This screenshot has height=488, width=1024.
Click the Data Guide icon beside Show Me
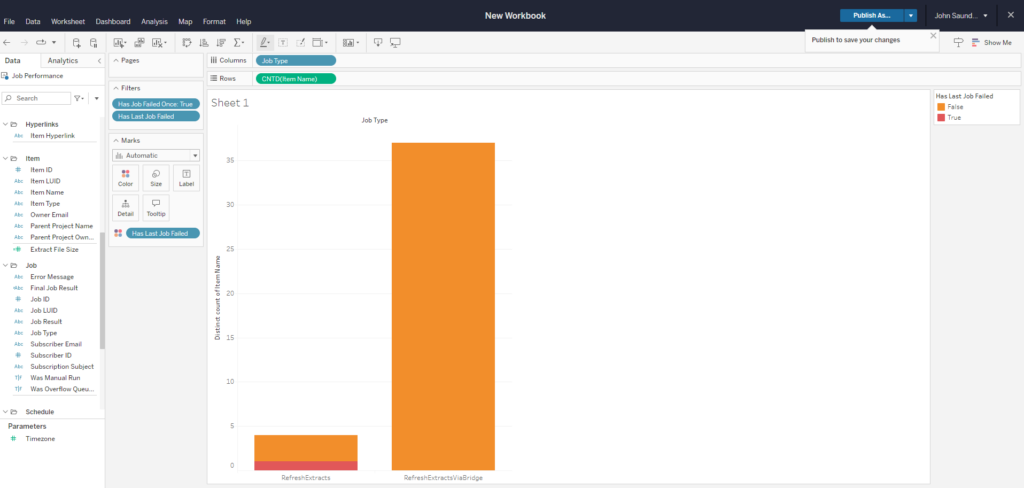(958, 42)
